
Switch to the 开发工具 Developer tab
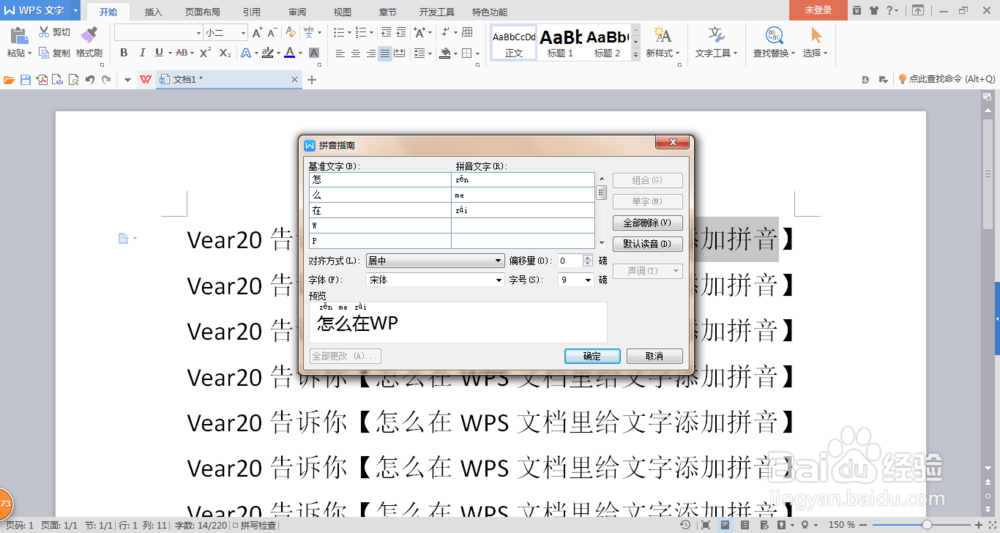coord(437,11)
